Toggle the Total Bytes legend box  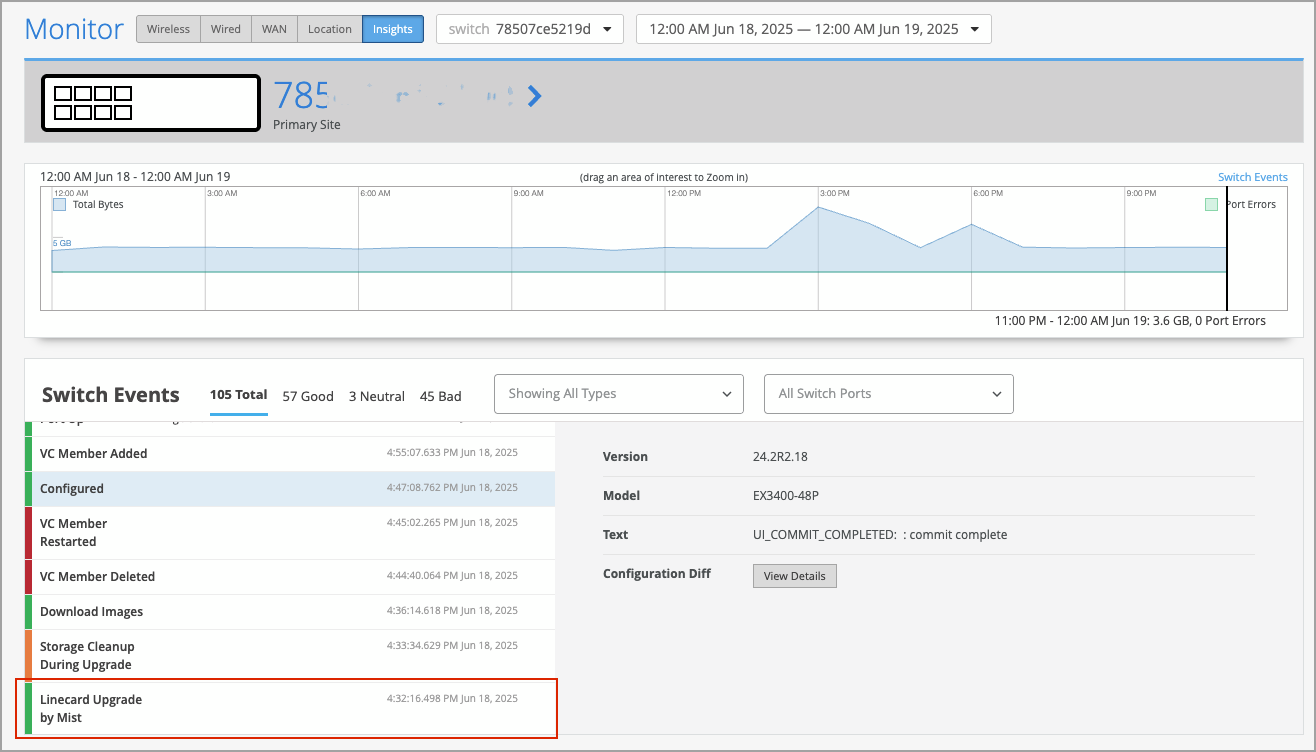coord(59,204)
